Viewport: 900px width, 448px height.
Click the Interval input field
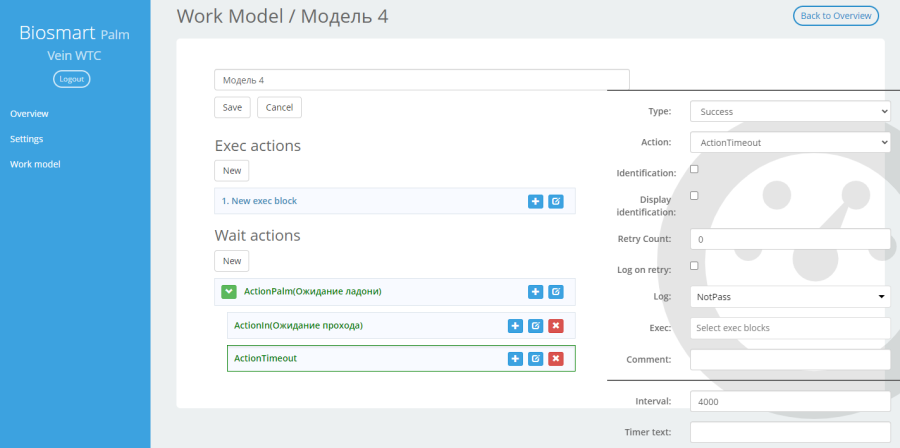[790, 402]
